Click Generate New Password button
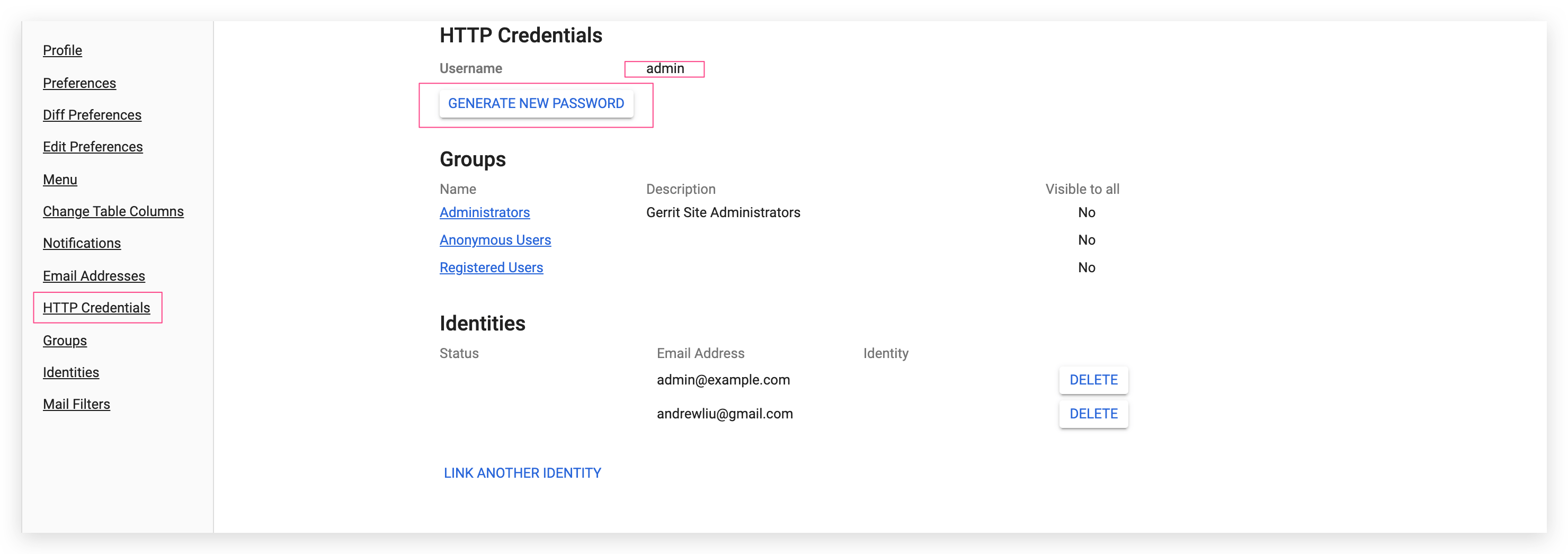This screenshot has height=554, width=1568. (536, 103)
